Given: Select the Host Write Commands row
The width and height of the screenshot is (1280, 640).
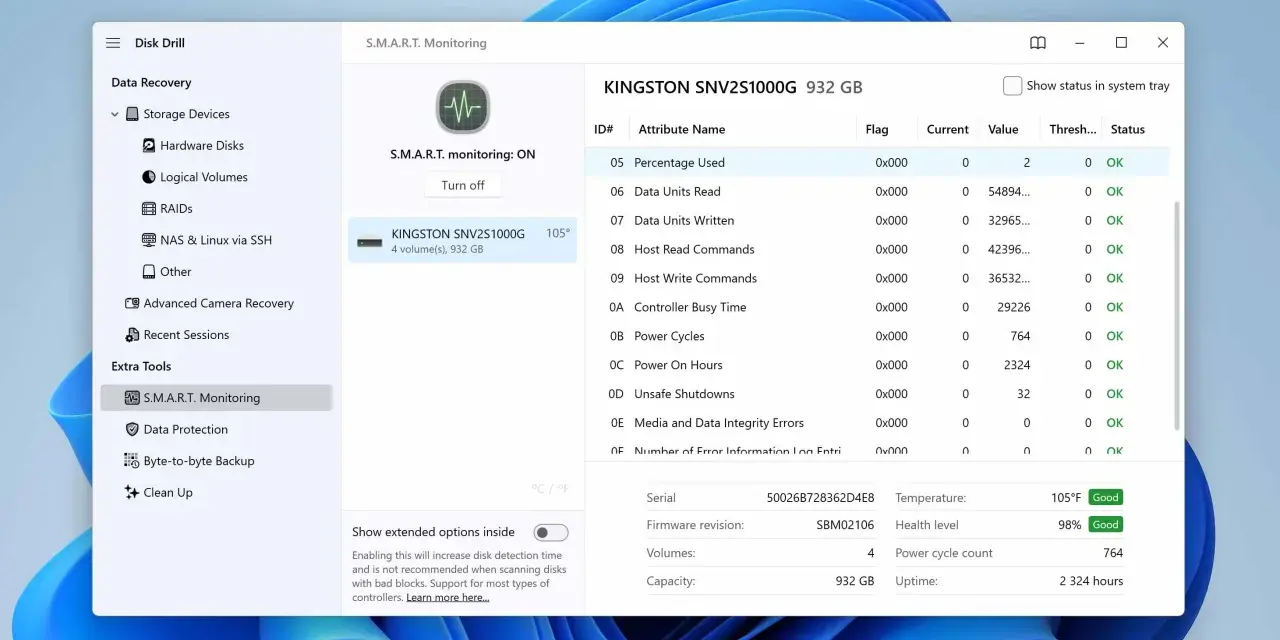Looking at the screenshot, I should [x=877, y=278].
